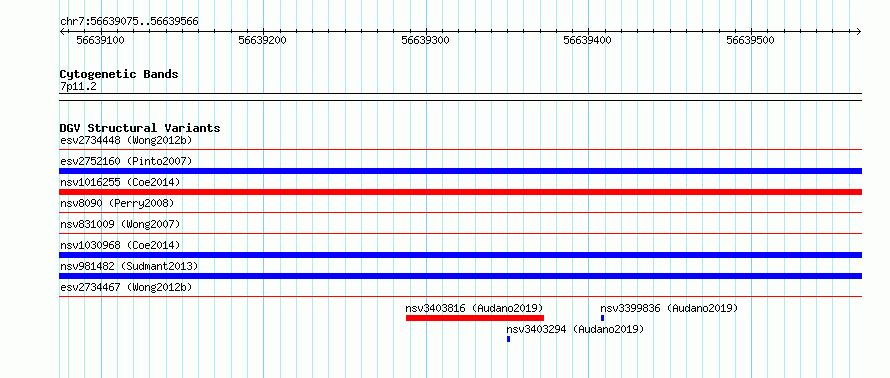The image size is (890, 378).
Task: Select the blue nsv981482 (Sudmant2013) bar
Action: [460, 276]
